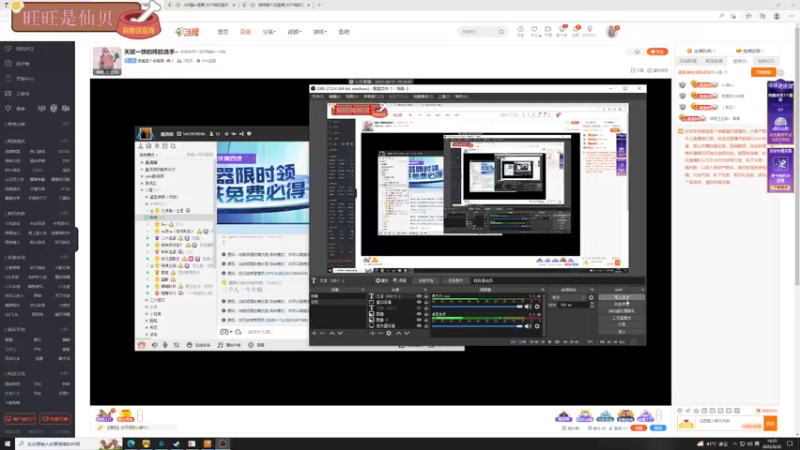Remove selected scene with OBS Scenes minus icon
The height and width of the screenshot is (450, 800).
322,333
